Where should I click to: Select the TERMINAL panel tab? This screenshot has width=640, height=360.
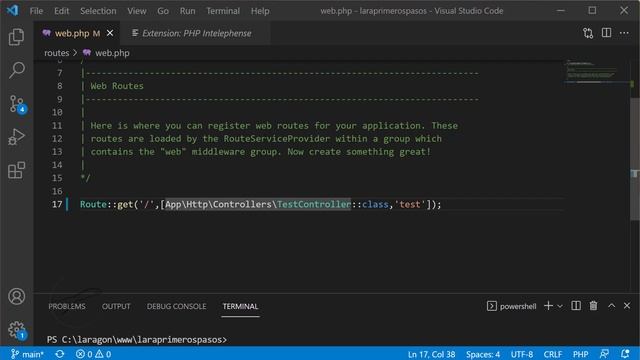click(240, 307)
